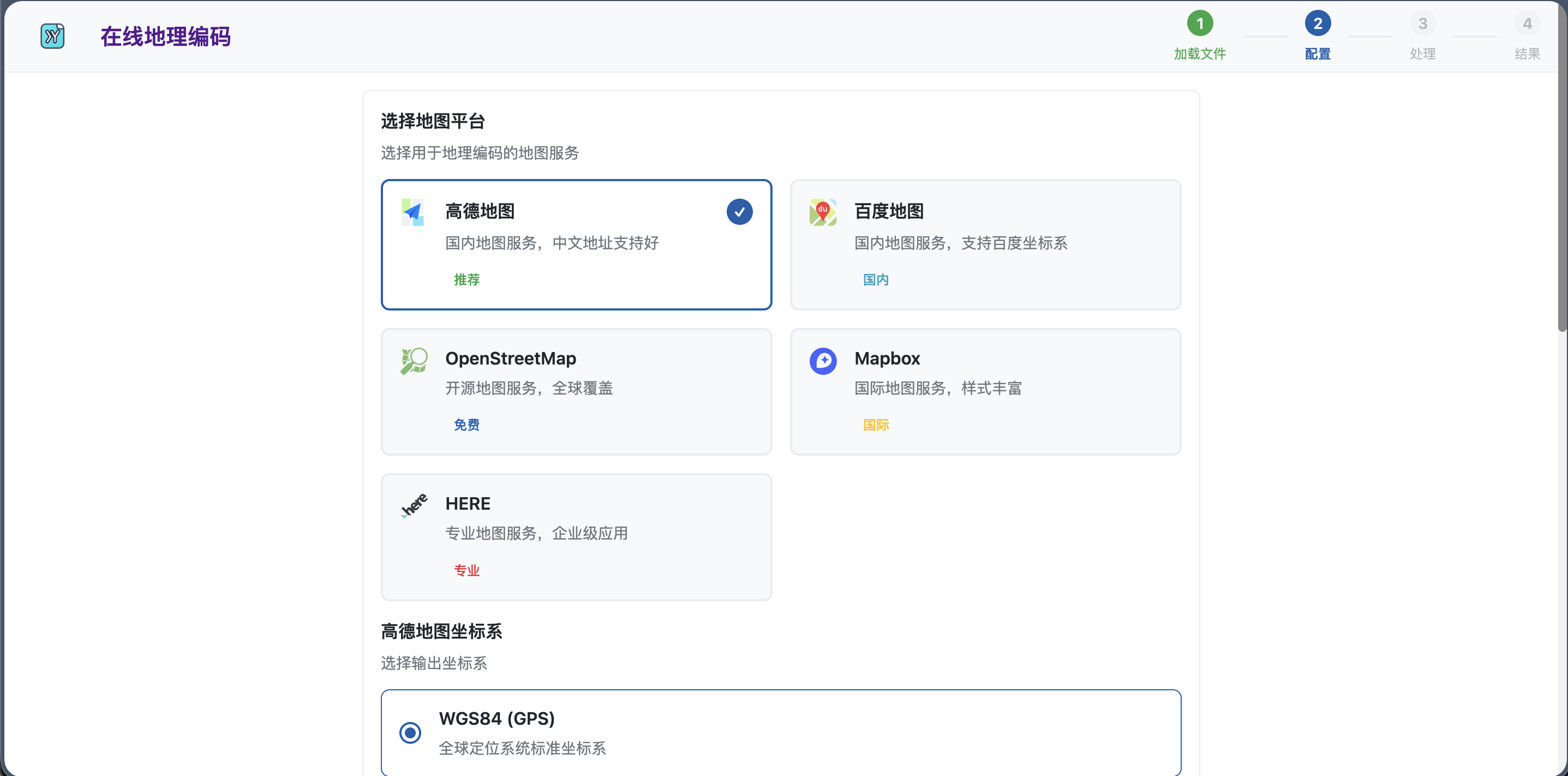Switch to step 3 处理
The width and height of the screenshot is (1568, 776).
pyautogui.click(x=1423, y=23)
